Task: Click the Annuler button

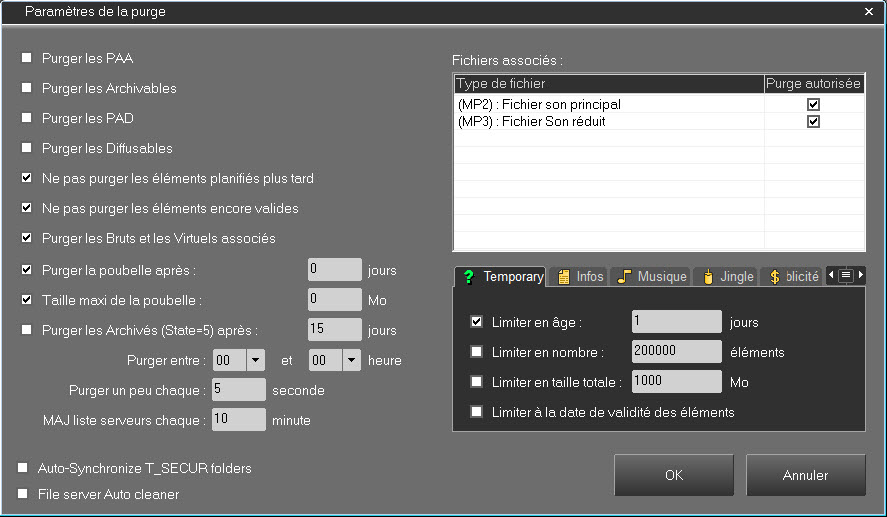Action: tap(805, 475)
